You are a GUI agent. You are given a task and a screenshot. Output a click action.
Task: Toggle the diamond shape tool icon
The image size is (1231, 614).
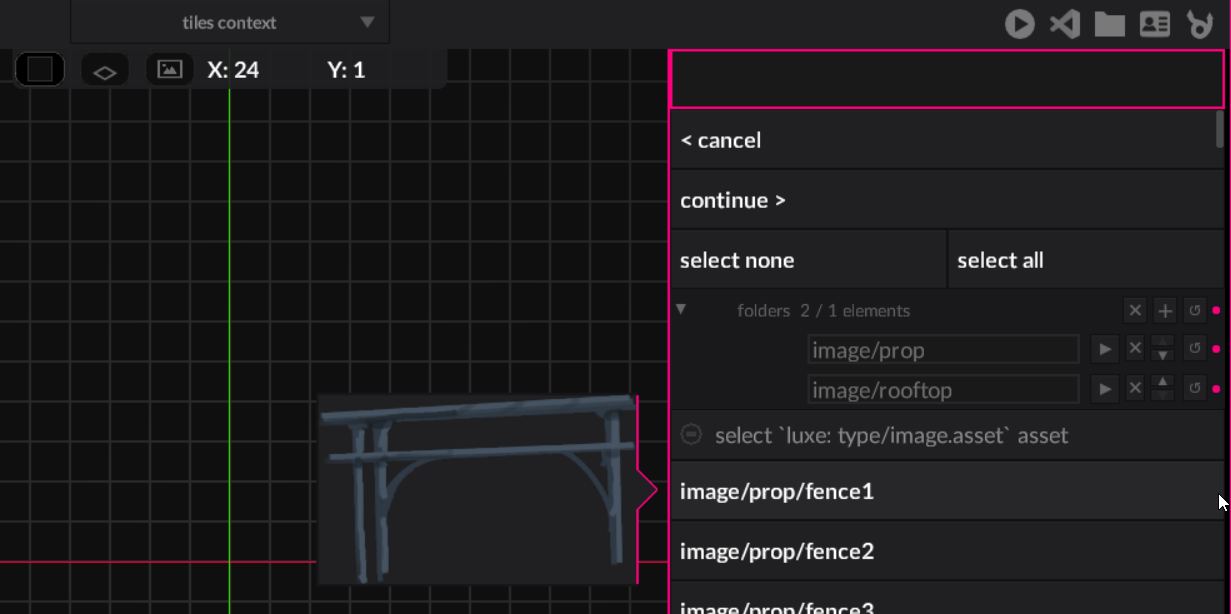pos(105,71)
